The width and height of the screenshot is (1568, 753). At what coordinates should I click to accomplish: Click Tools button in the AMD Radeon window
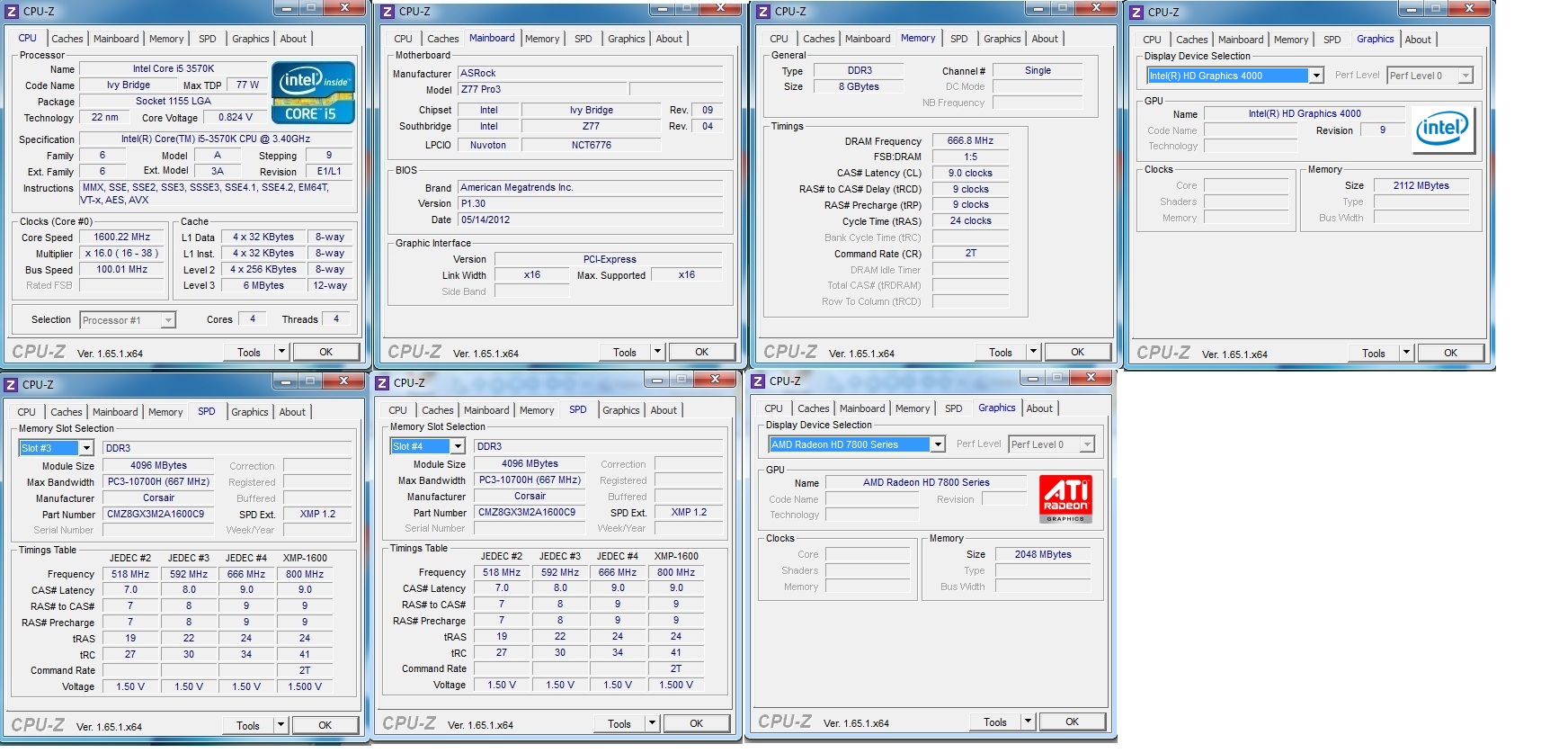pos(995,722)
